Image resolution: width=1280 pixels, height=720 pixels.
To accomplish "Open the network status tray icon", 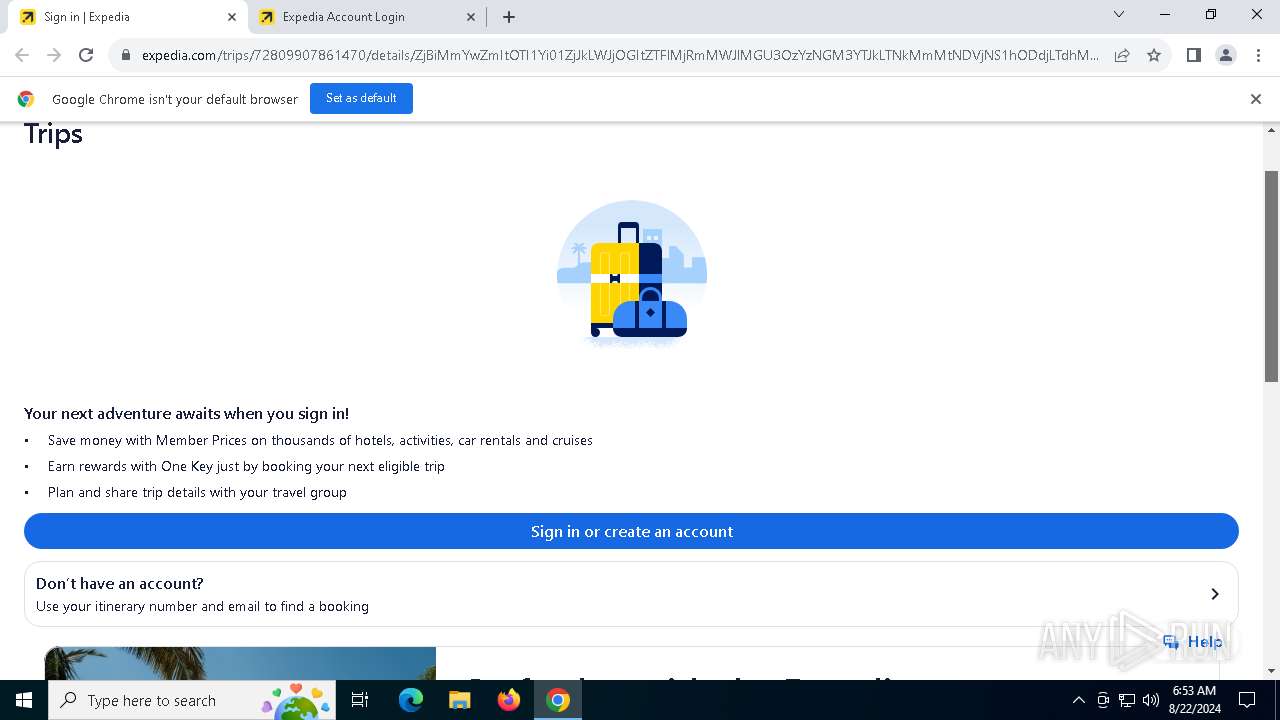I will pos(1127,700).
